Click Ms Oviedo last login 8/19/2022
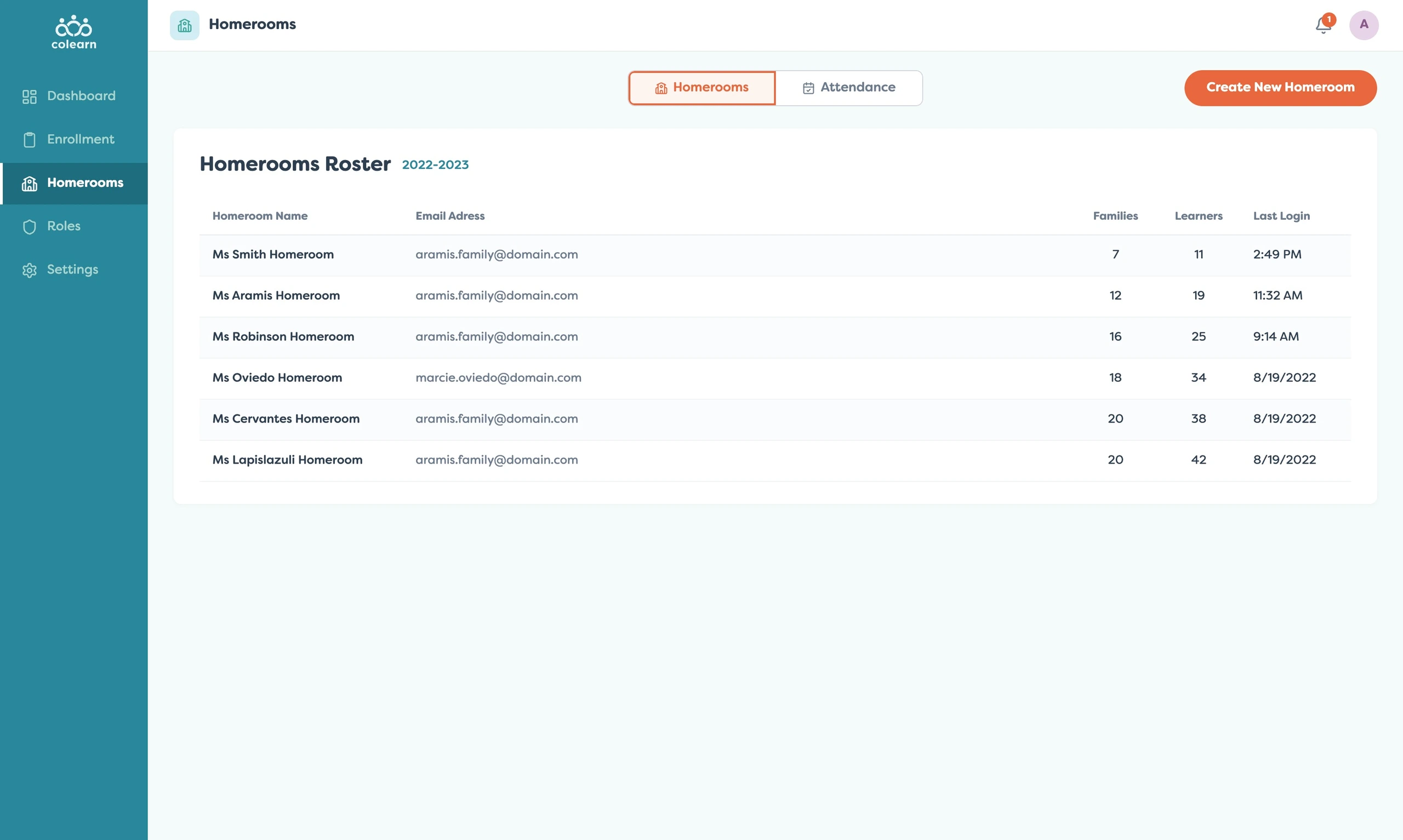 tap(1284, 378)
